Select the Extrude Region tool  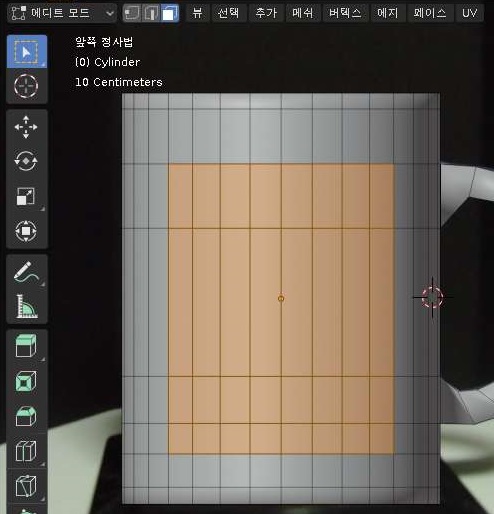point(26,347)
